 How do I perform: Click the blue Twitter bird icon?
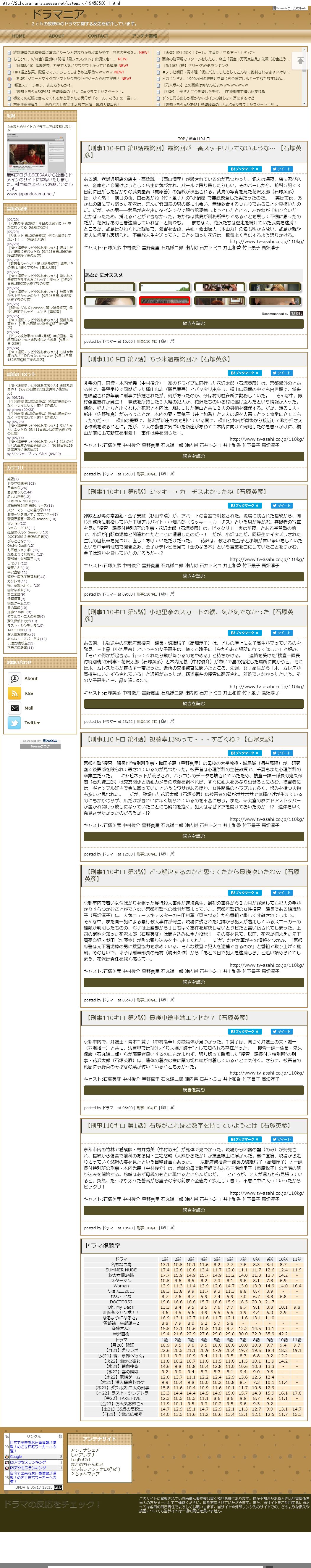pyautogui.click(x=14, y=723)
